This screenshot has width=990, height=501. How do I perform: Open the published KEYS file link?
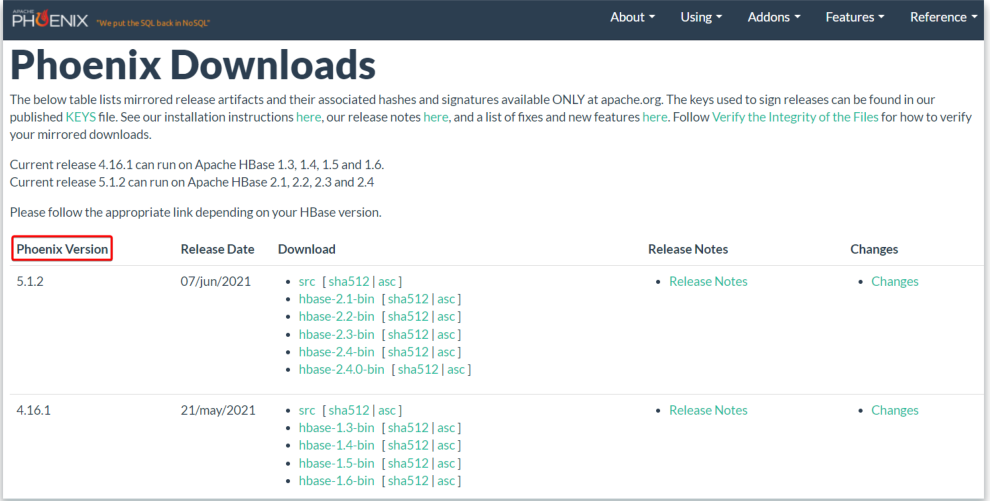[x=81, y=117]
